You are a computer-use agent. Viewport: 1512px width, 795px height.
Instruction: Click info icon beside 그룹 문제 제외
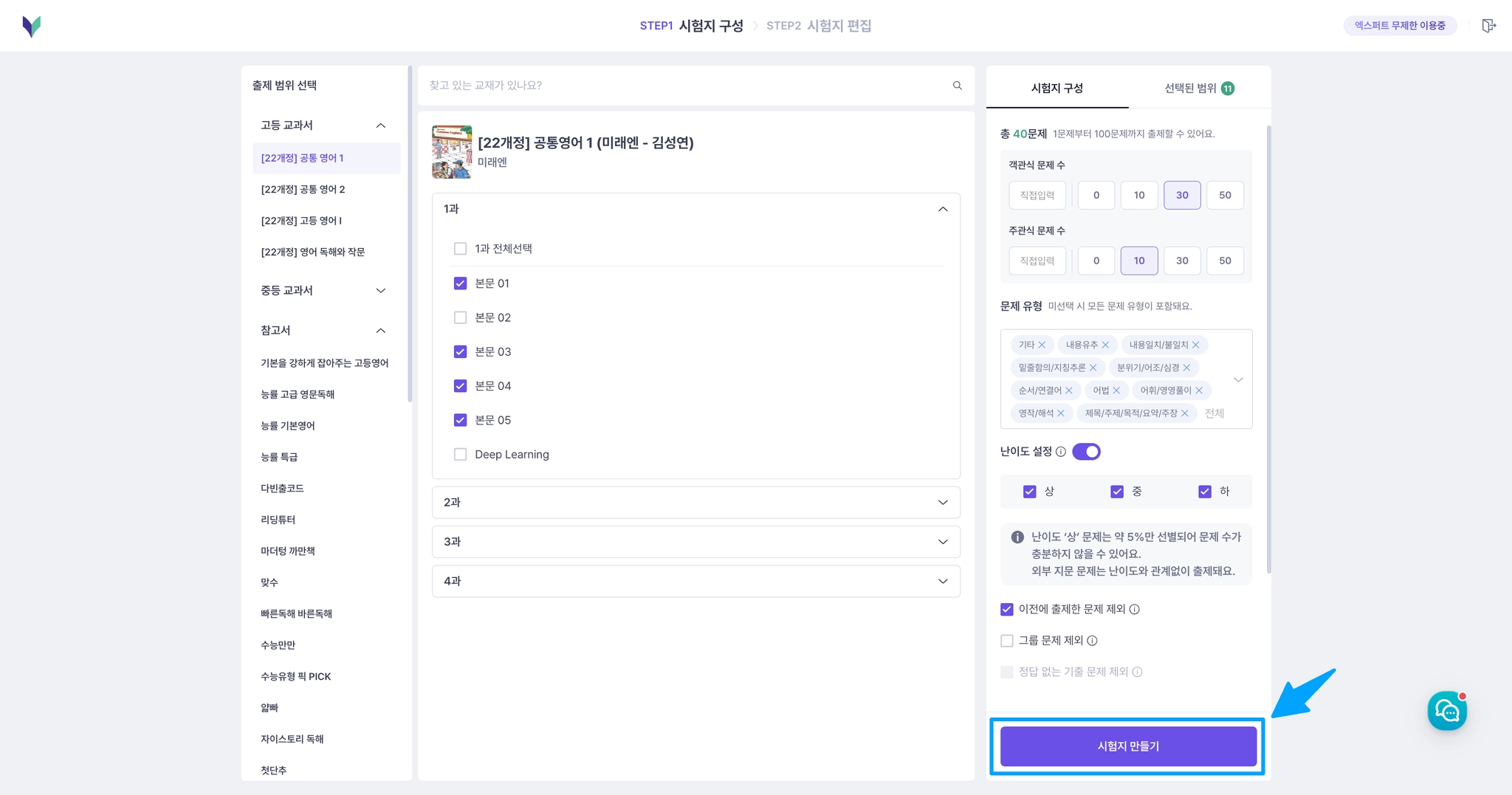[x=1092, y=641]
